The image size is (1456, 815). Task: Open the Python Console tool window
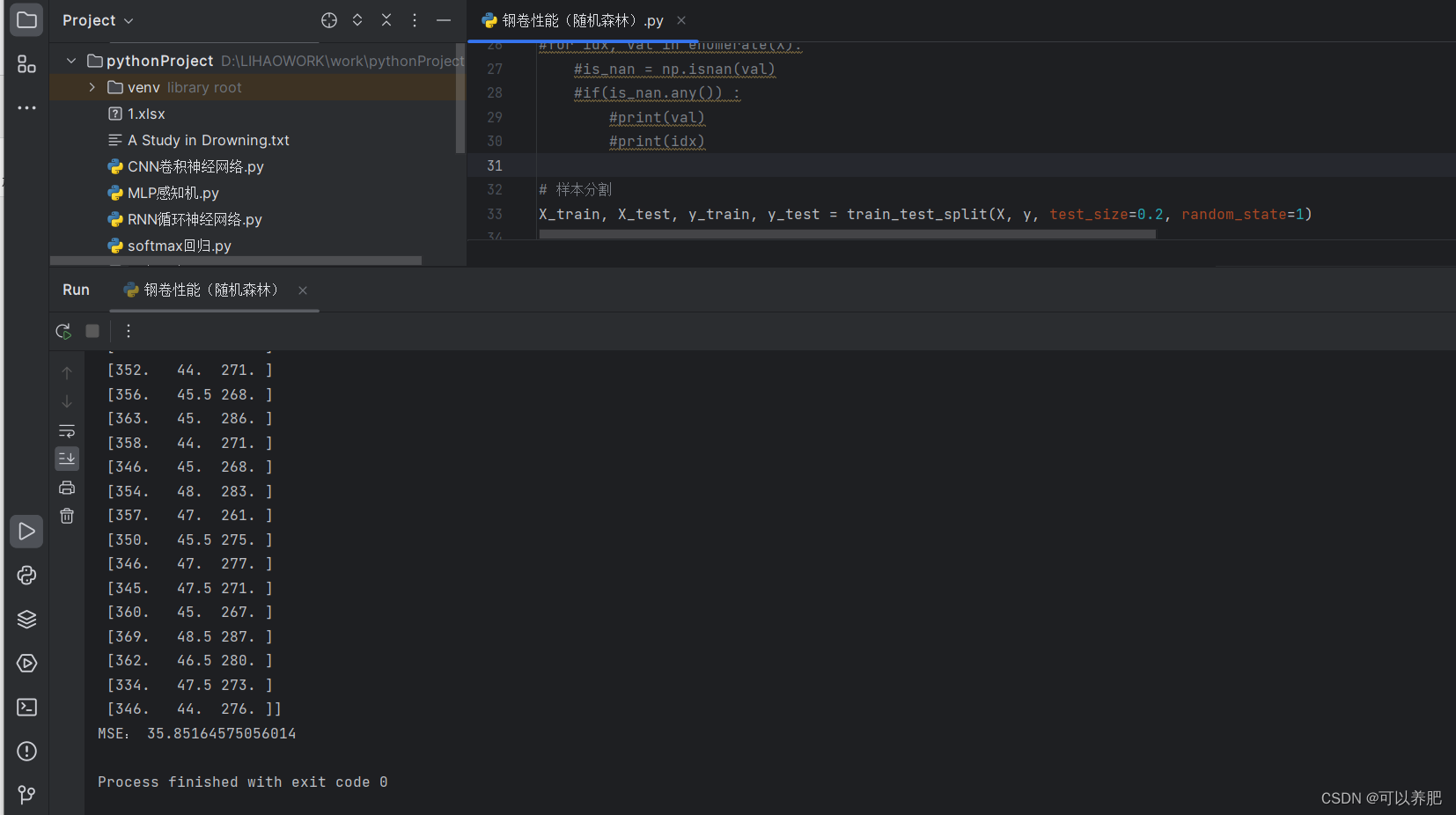point(26,576)
